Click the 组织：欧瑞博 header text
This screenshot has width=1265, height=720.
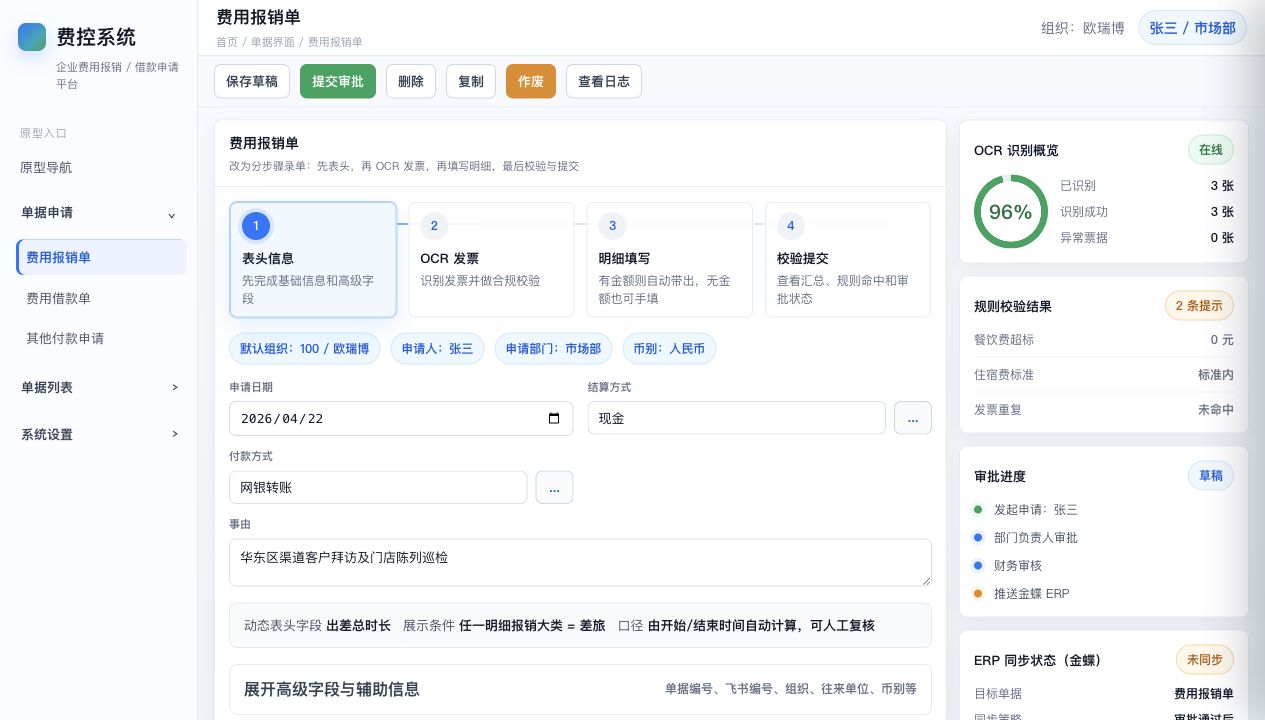pyautogui.click(x=1083, y=28)
